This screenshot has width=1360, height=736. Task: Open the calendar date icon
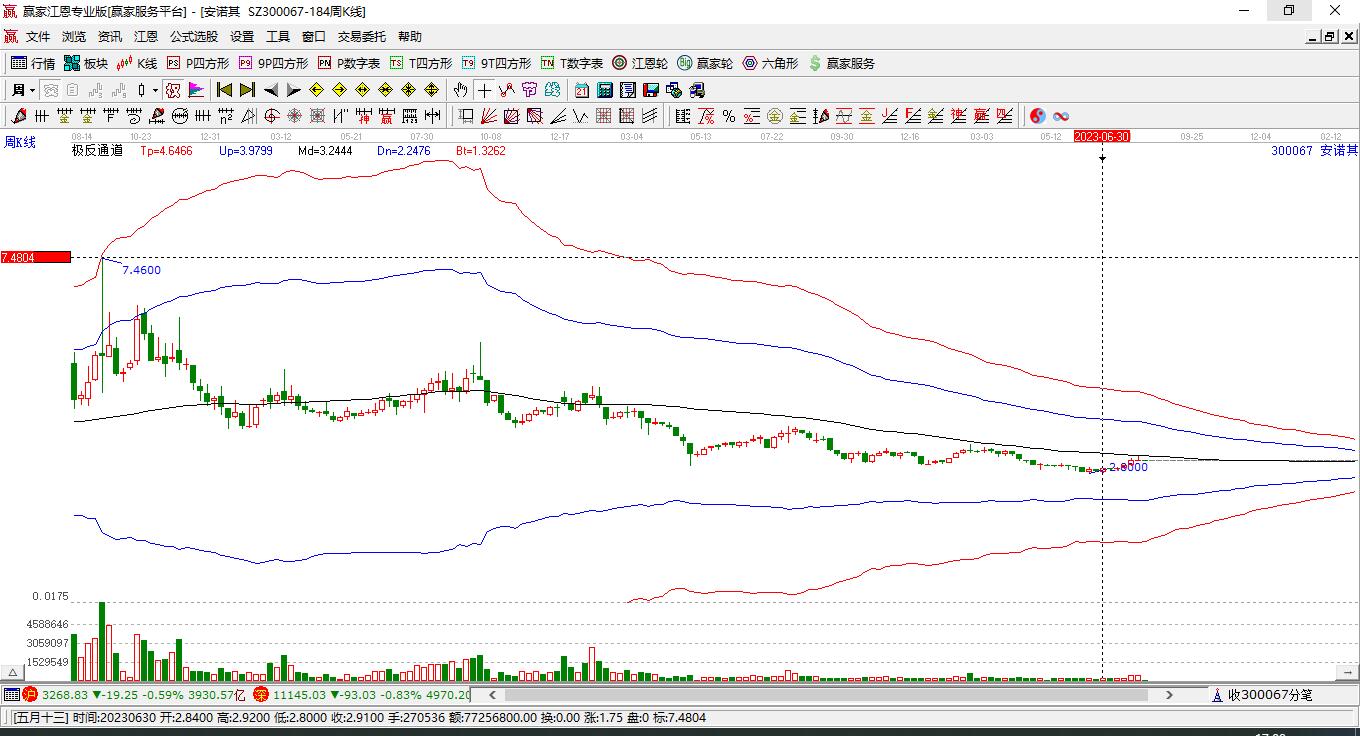point(581,90)
